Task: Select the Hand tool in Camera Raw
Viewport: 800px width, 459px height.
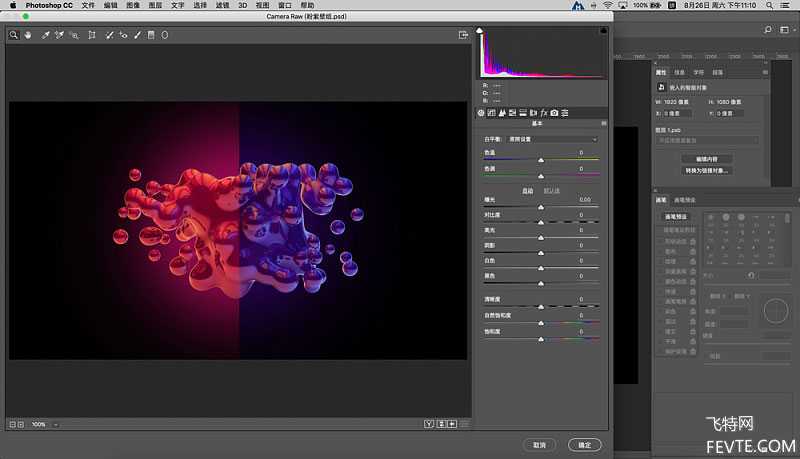Action: click(x=29, y=35)
